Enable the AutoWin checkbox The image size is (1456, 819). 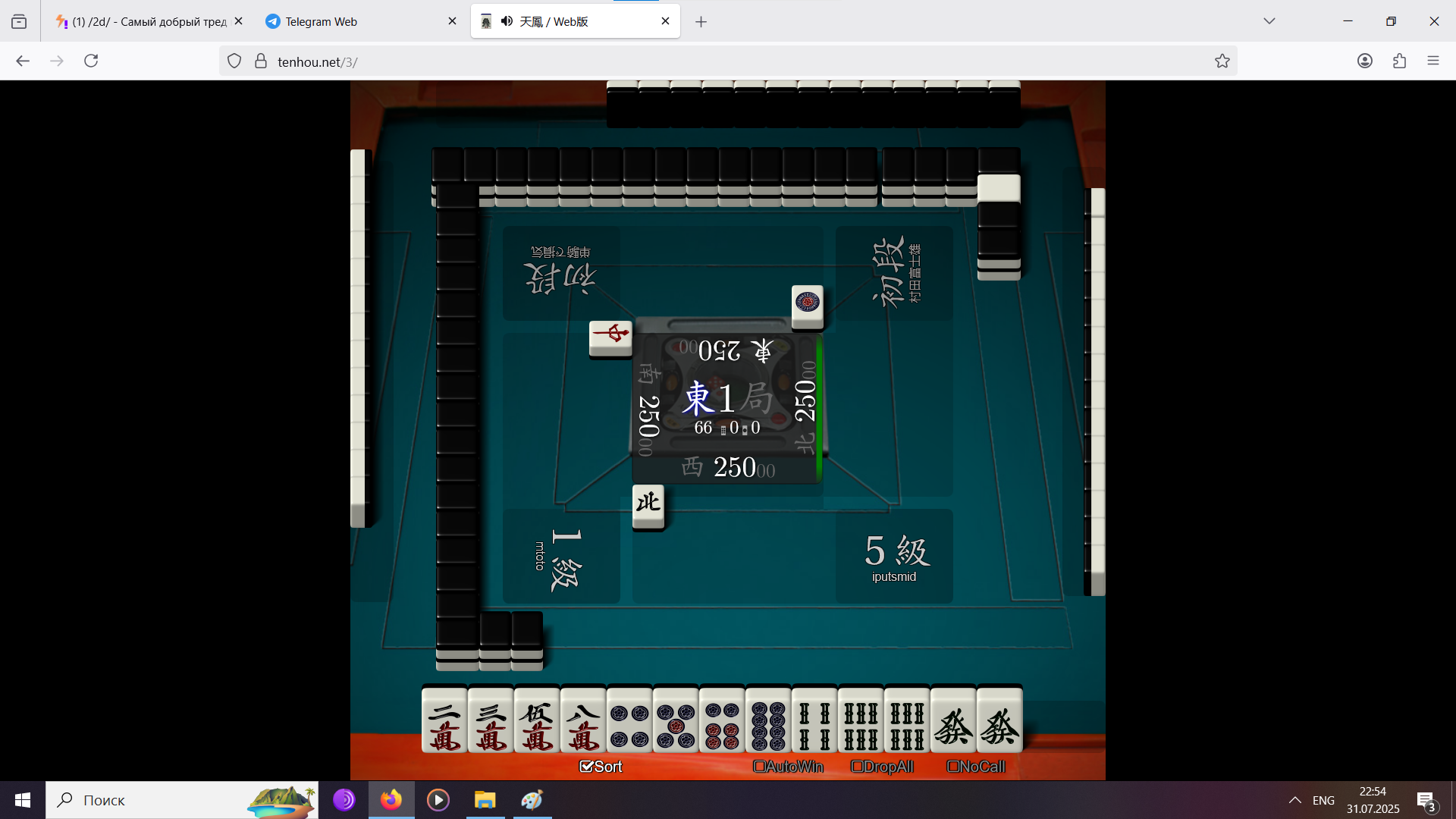pyautogui.click(x=759, y=767)
